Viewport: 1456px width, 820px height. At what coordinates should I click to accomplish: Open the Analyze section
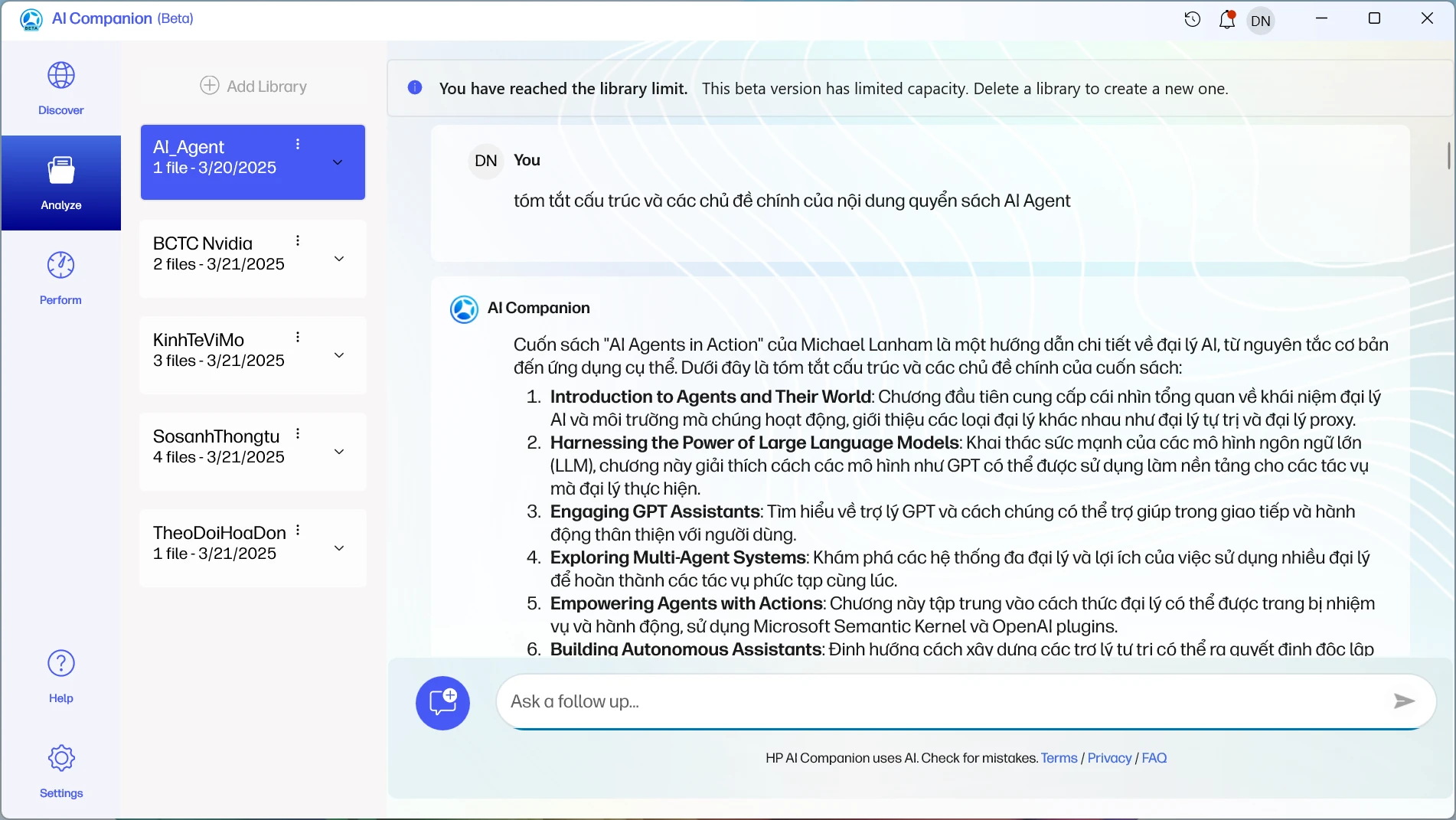[x=61, y=183]
